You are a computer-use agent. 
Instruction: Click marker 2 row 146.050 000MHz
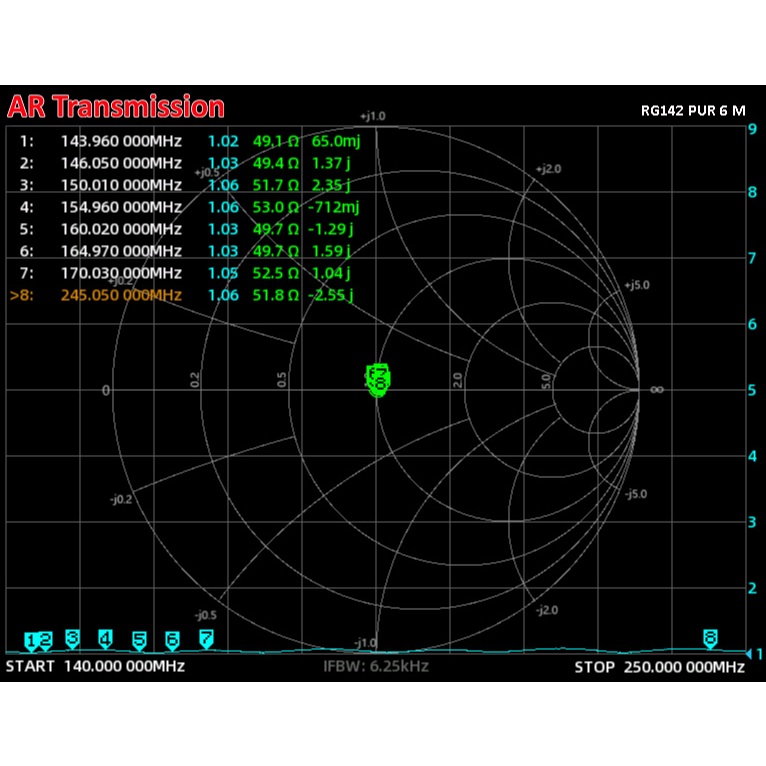(185, 163)
